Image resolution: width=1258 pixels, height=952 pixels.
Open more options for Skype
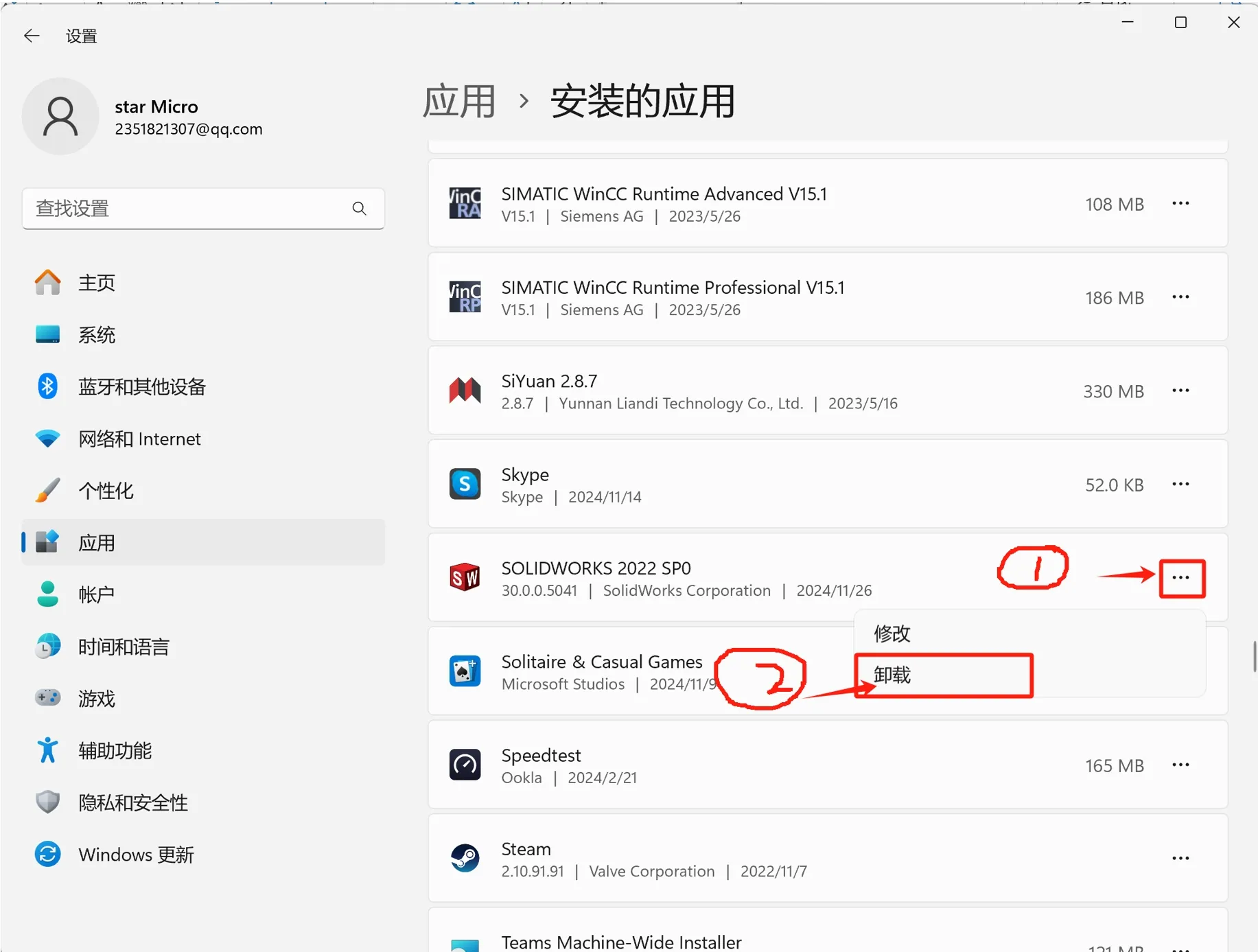click(1180, 485)
